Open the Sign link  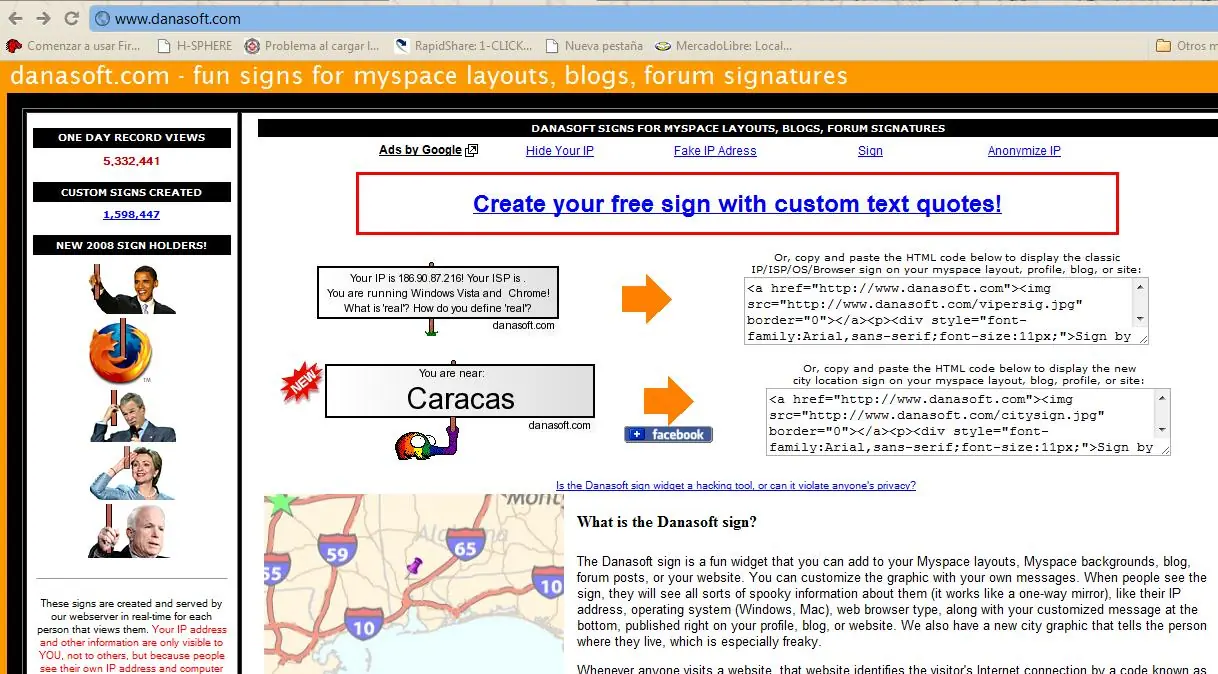click(x=870, y=151)
